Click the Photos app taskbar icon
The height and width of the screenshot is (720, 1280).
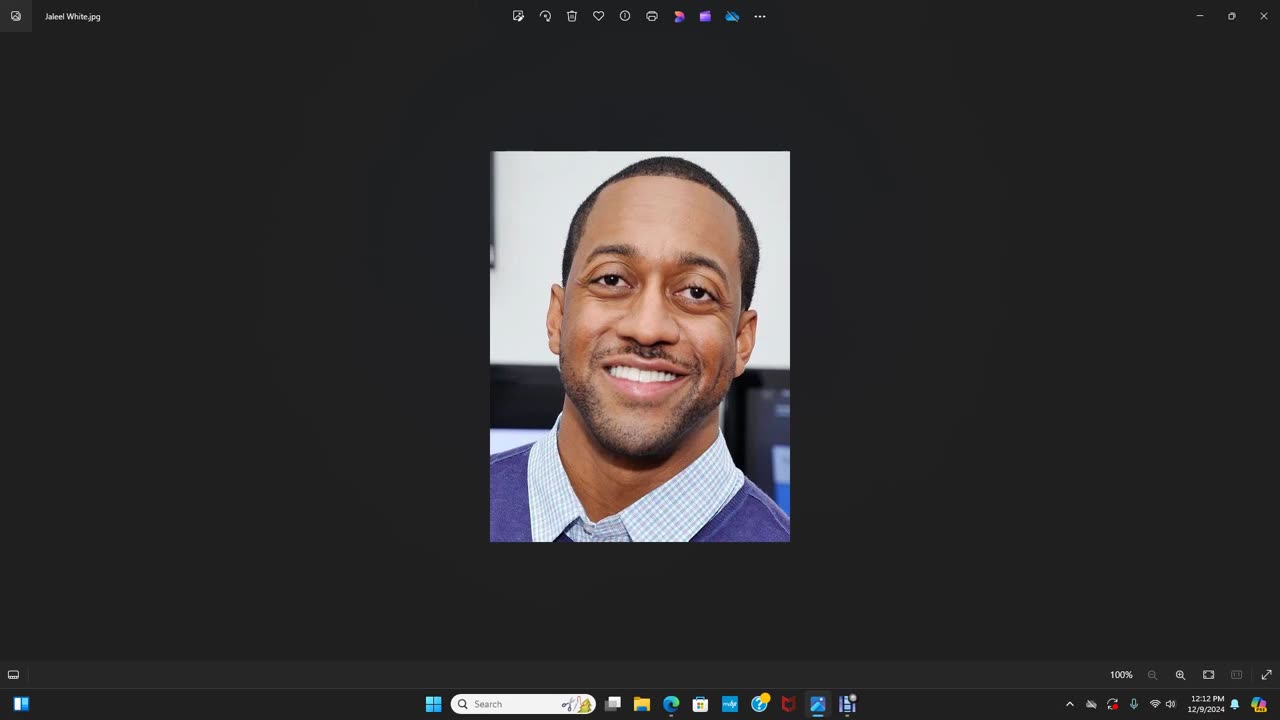817,704
